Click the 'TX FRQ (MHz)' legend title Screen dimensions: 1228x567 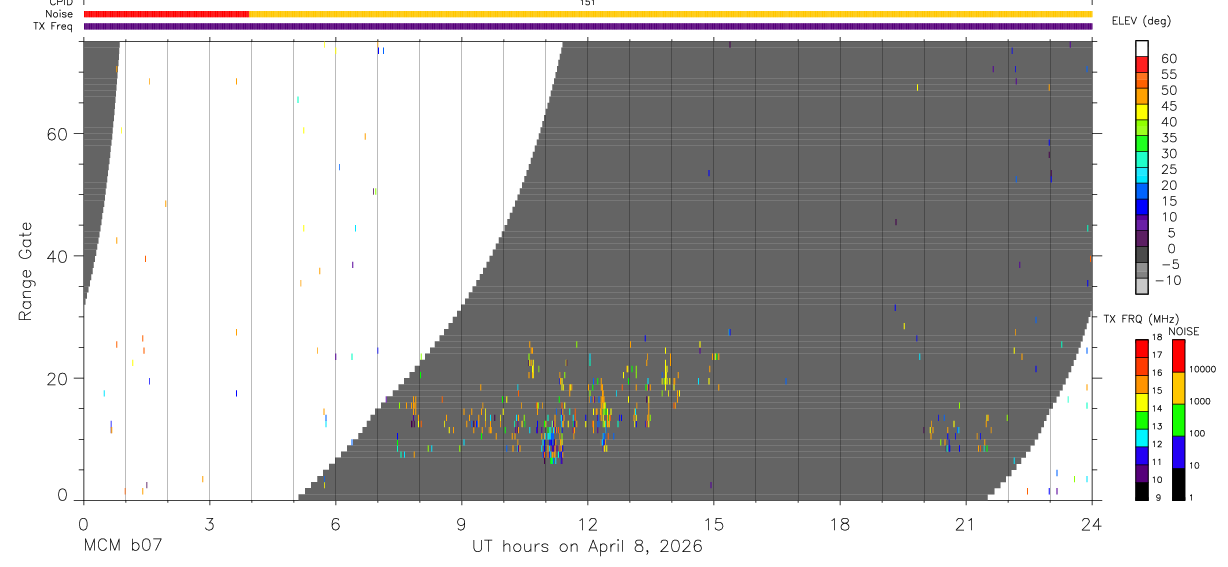1139,319
